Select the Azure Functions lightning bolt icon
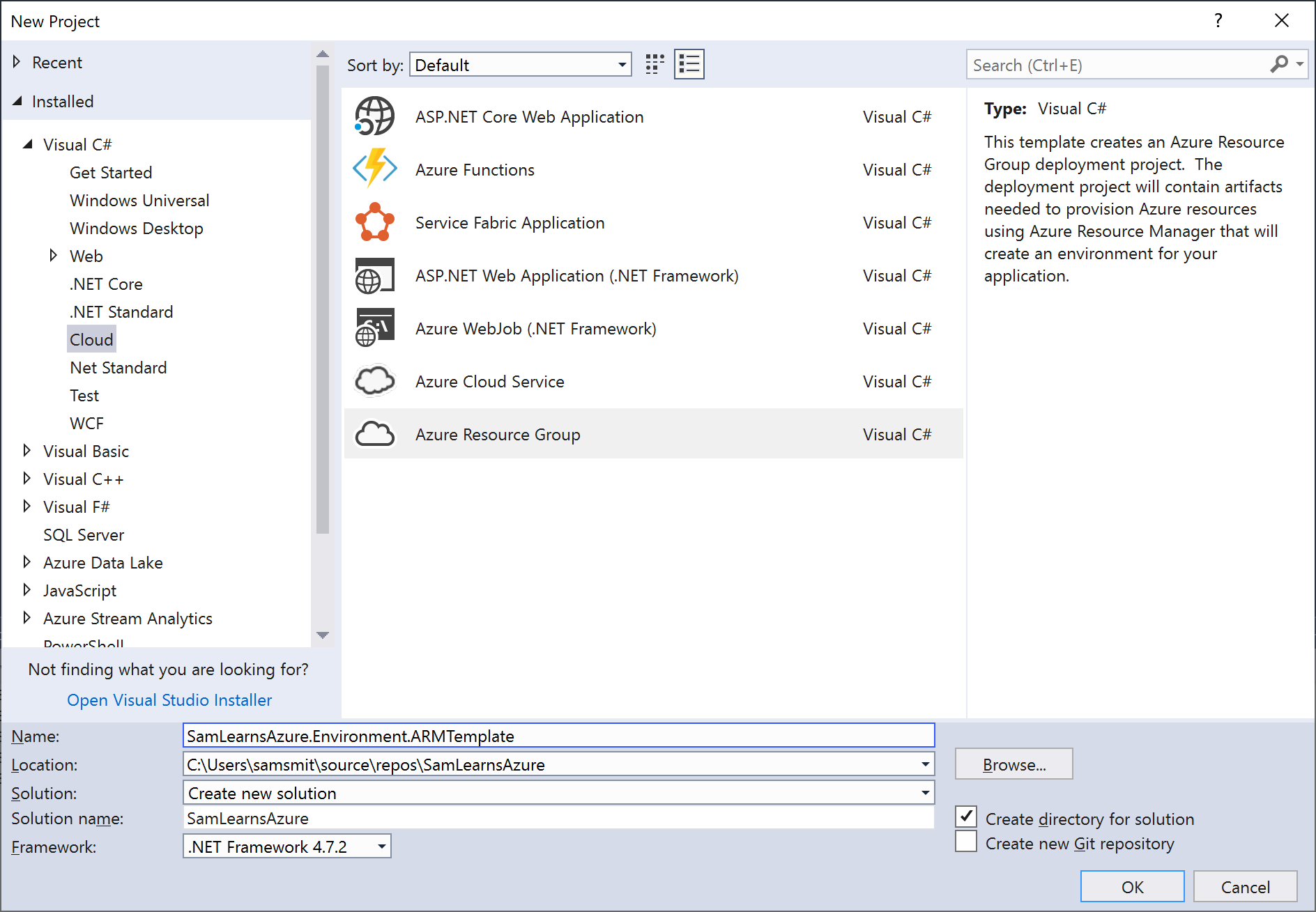 click(x=374, y=169)
